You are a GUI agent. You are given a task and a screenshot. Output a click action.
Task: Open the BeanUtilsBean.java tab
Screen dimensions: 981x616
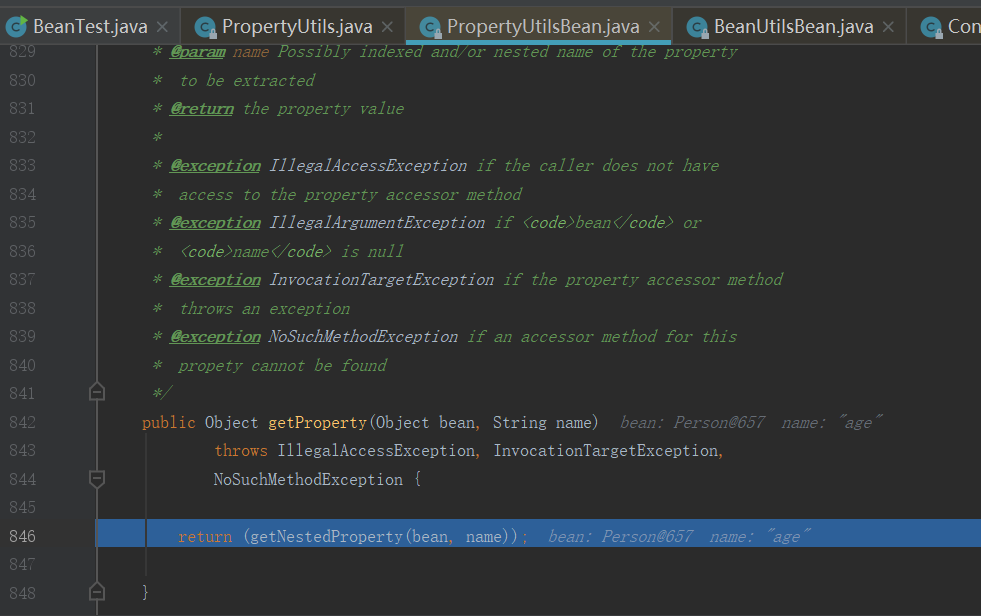pos(793,27)
